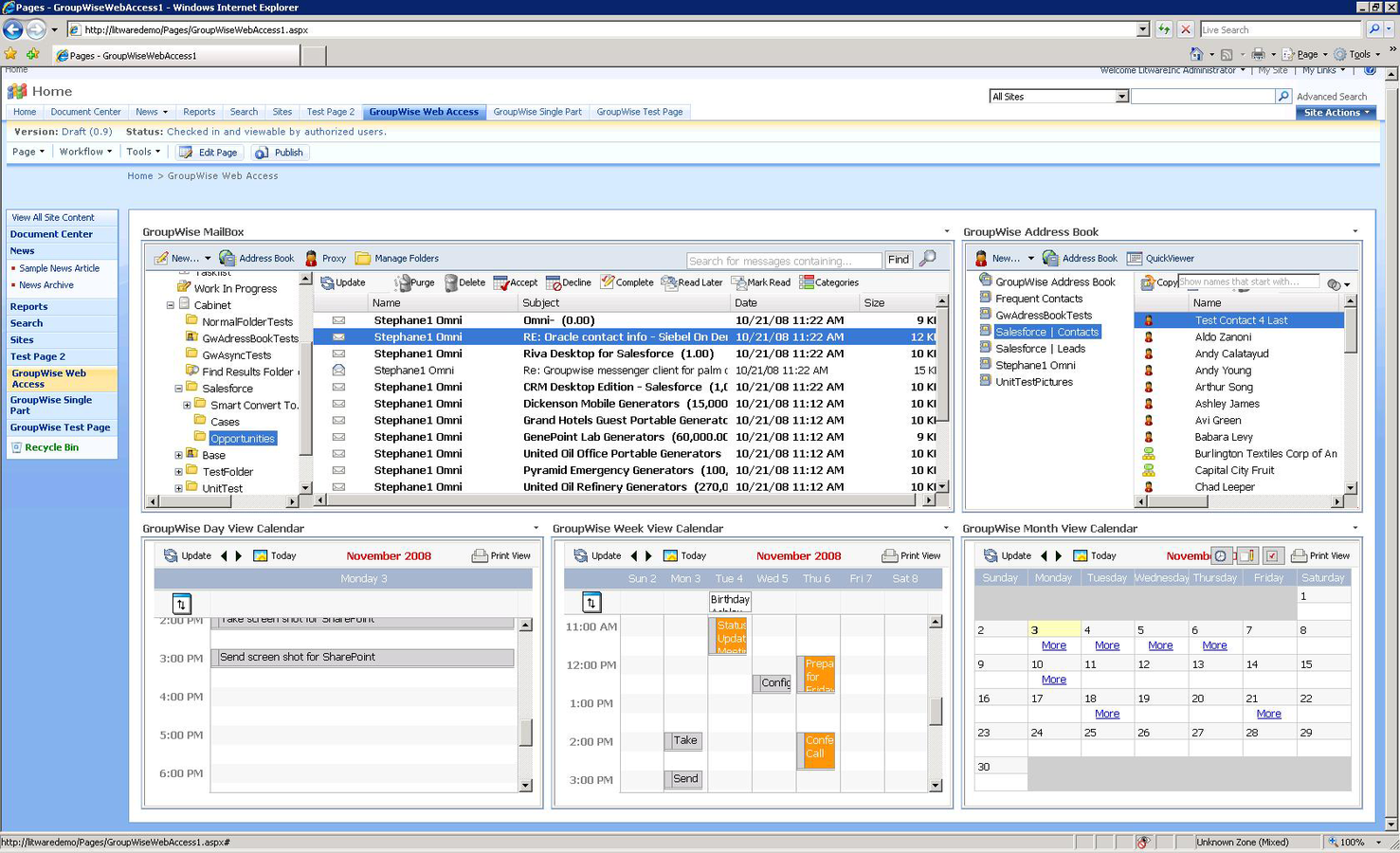Switch to Document Center tab

[85, 112]
